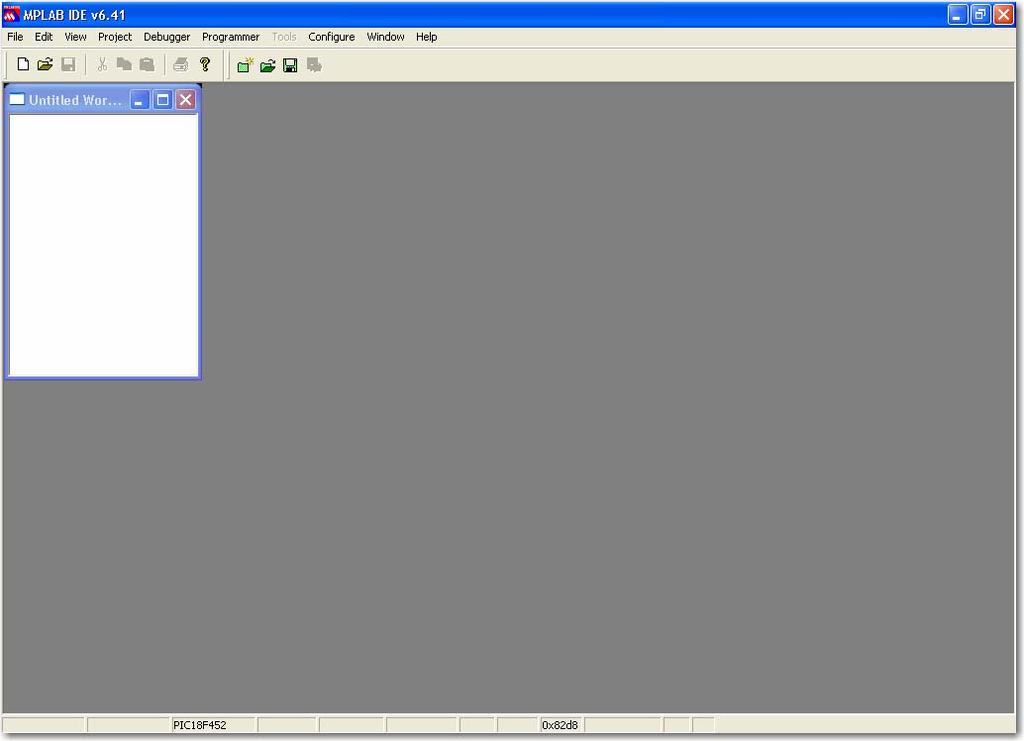The image size is (1024, 741).
Task: Open the Project menu
Action: pyautogui.click(x=115, y=37)
